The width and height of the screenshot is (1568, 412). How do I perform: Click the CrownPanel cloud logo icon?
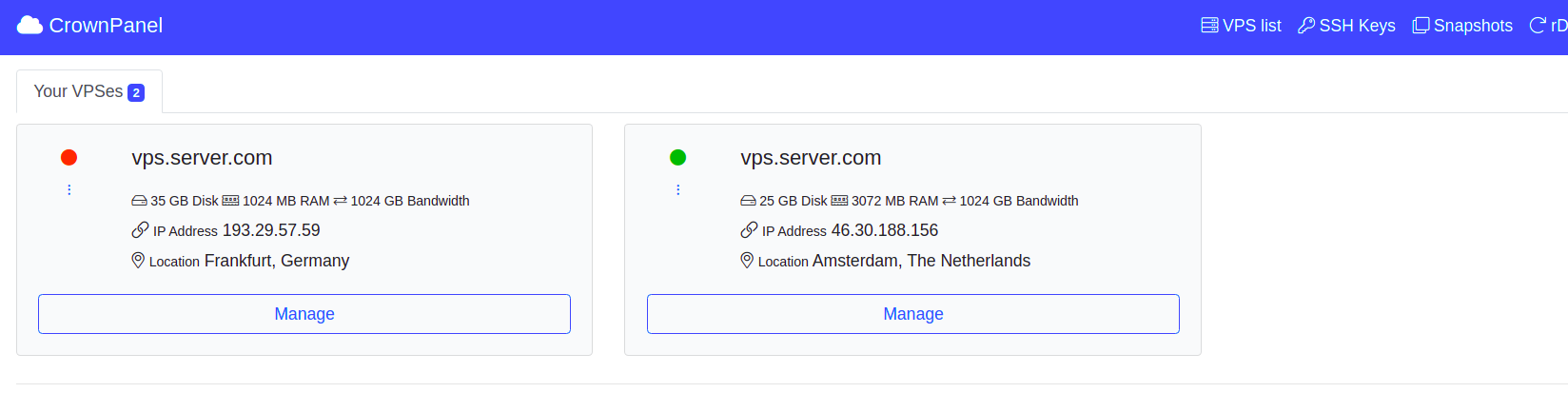point(29,26)
